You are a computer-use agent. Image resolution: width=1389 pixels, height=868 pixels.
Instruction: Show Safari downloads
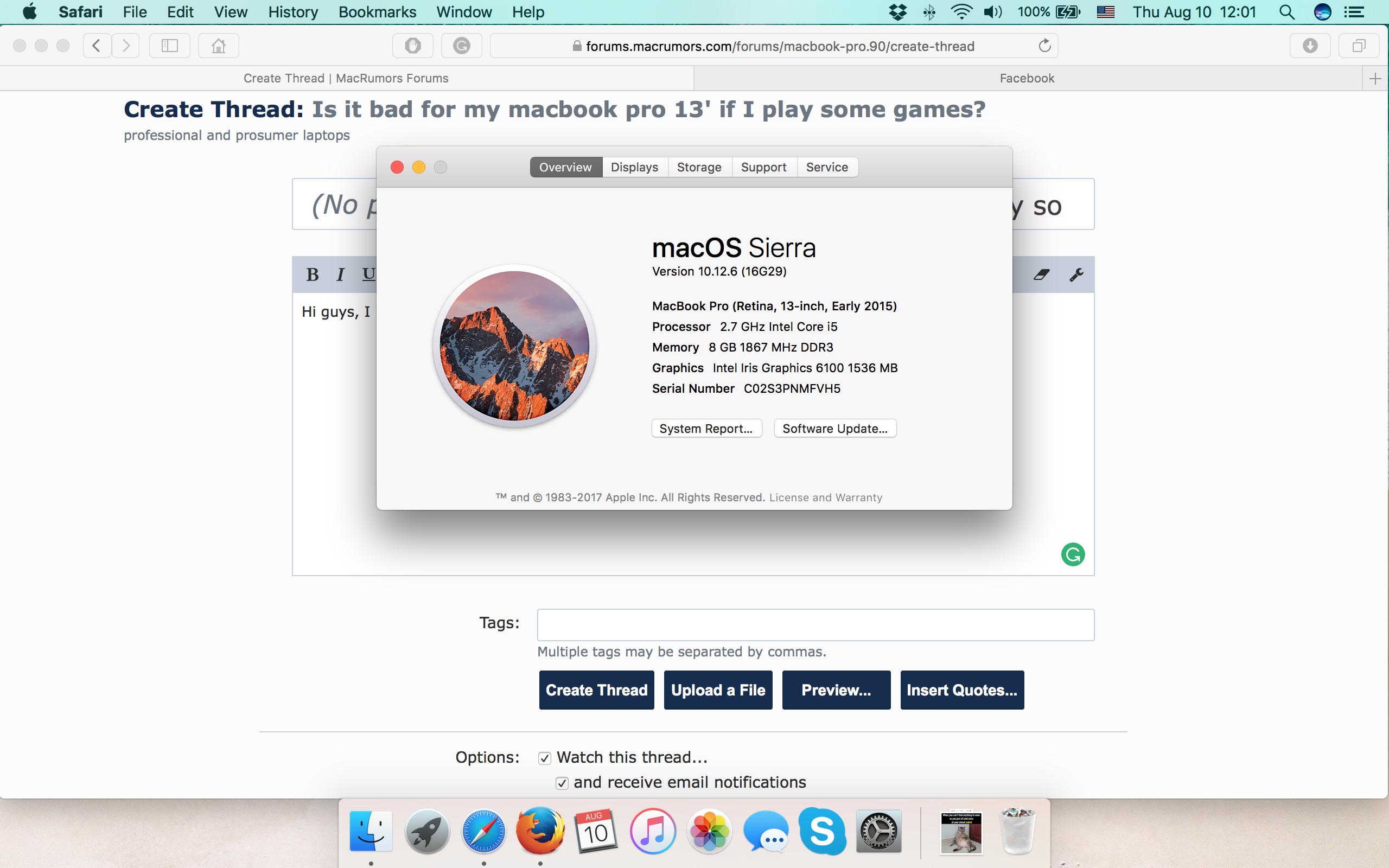[1310, 46]
